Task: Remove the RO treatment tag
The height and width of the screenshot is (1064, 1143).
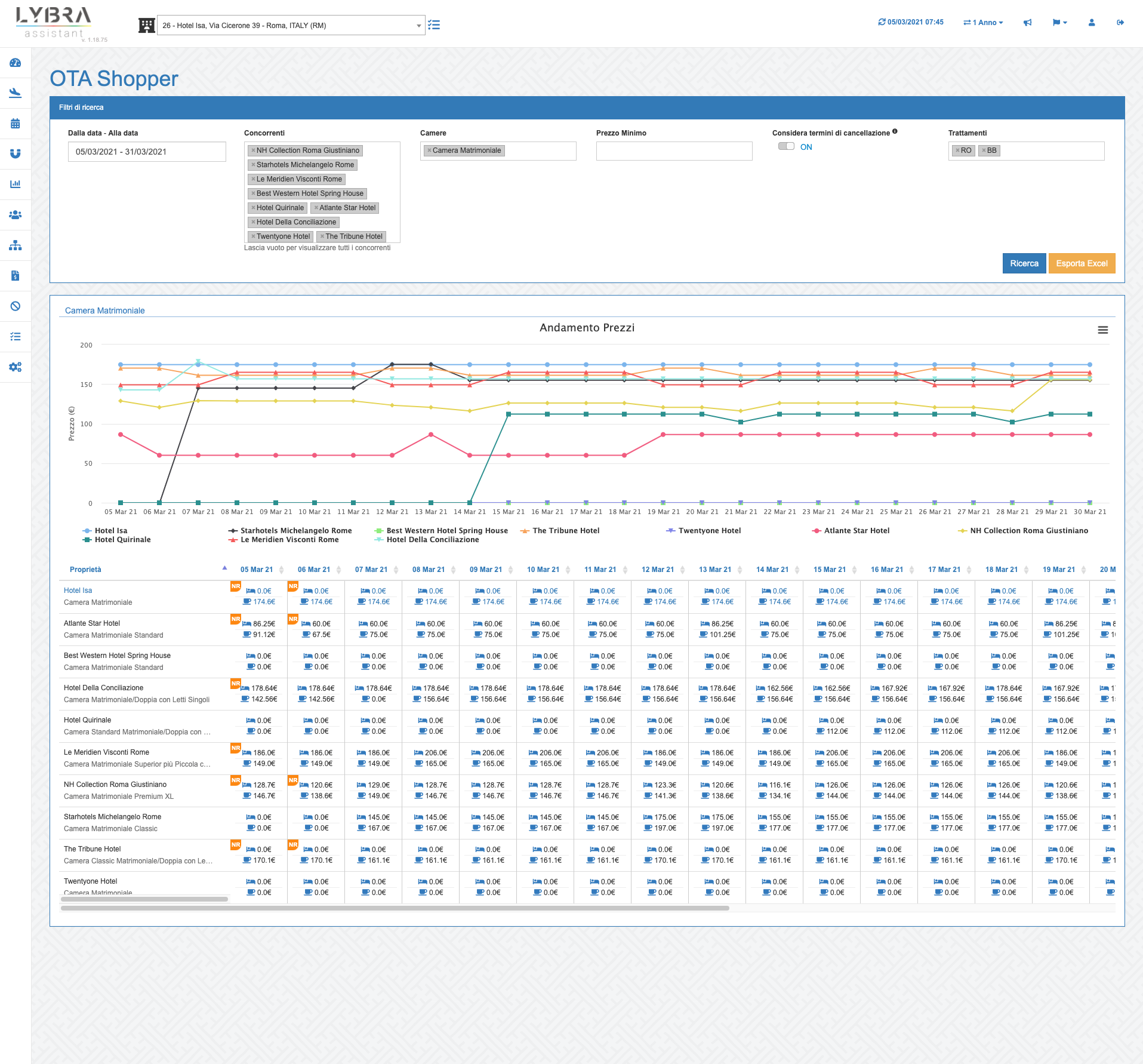Action: [x=957, y=150]
